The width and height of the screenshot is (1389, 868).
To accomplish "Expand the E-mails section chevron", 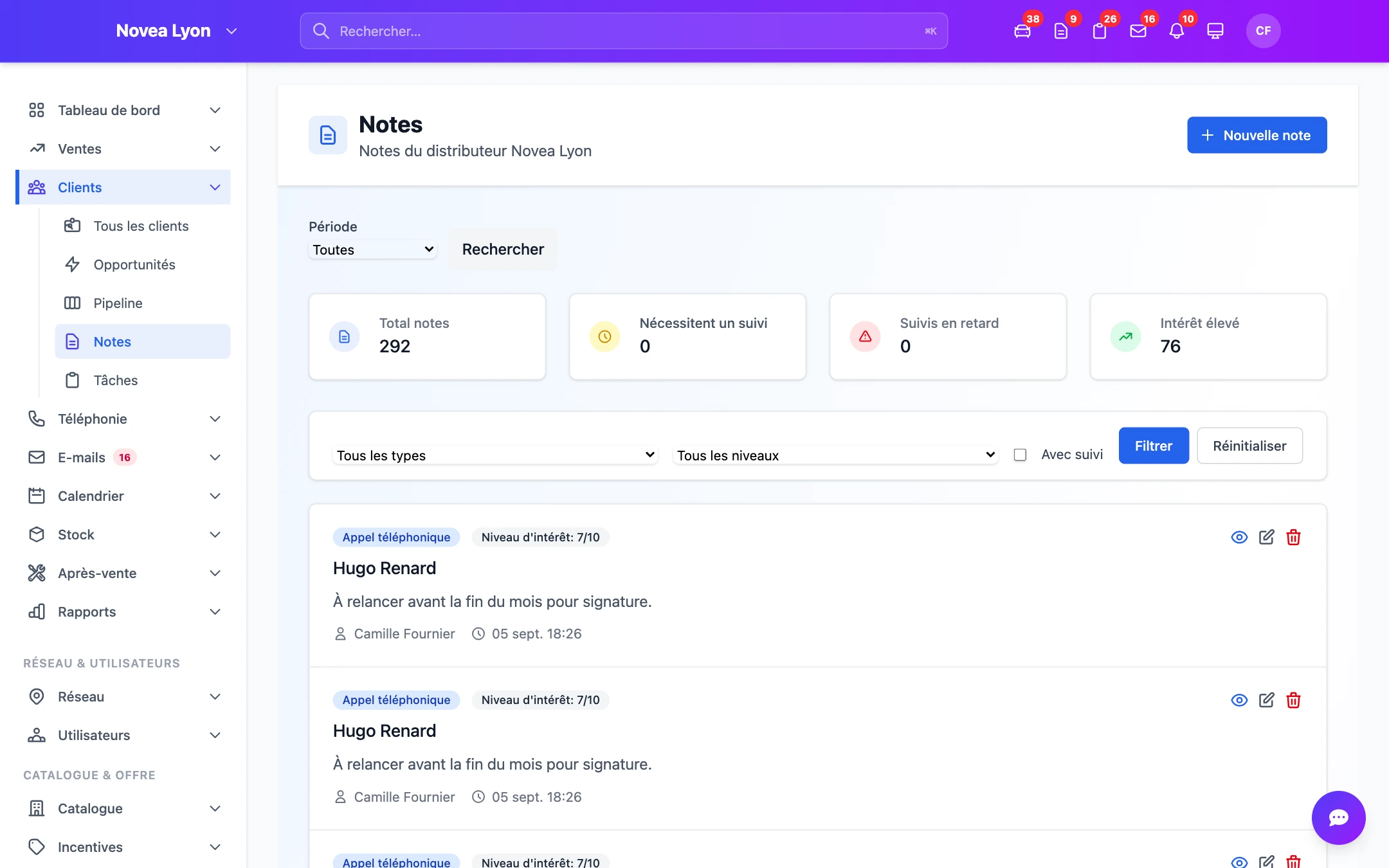I will point(215,457).
